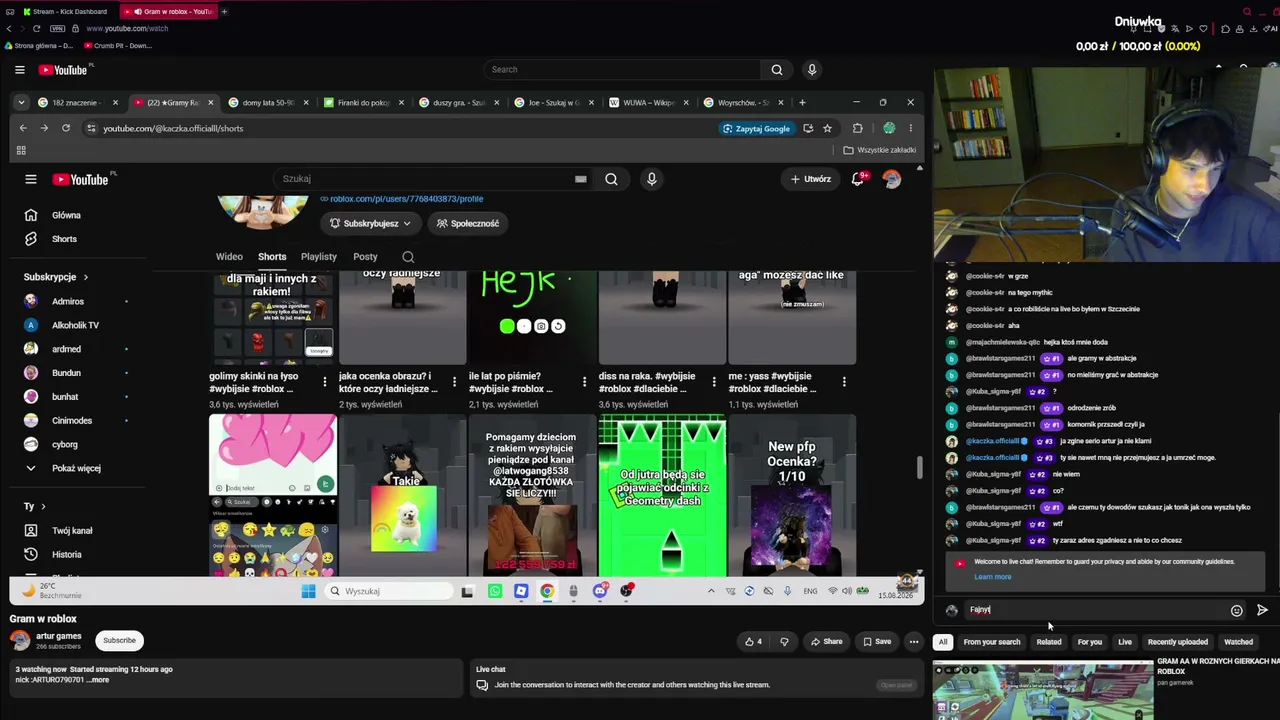Image resolution: width=1280 pixels, height=720 pixels.
Task: Filter recommendations by From your search
Action: tap(992, 642)
